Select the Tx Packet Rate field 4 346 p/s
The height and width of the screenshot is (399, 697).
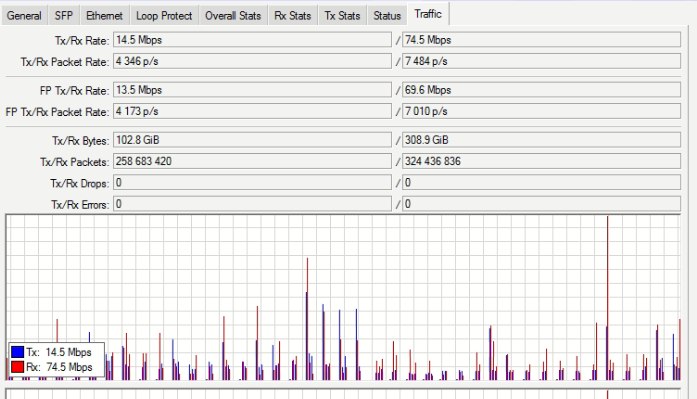tap(252, 61)
